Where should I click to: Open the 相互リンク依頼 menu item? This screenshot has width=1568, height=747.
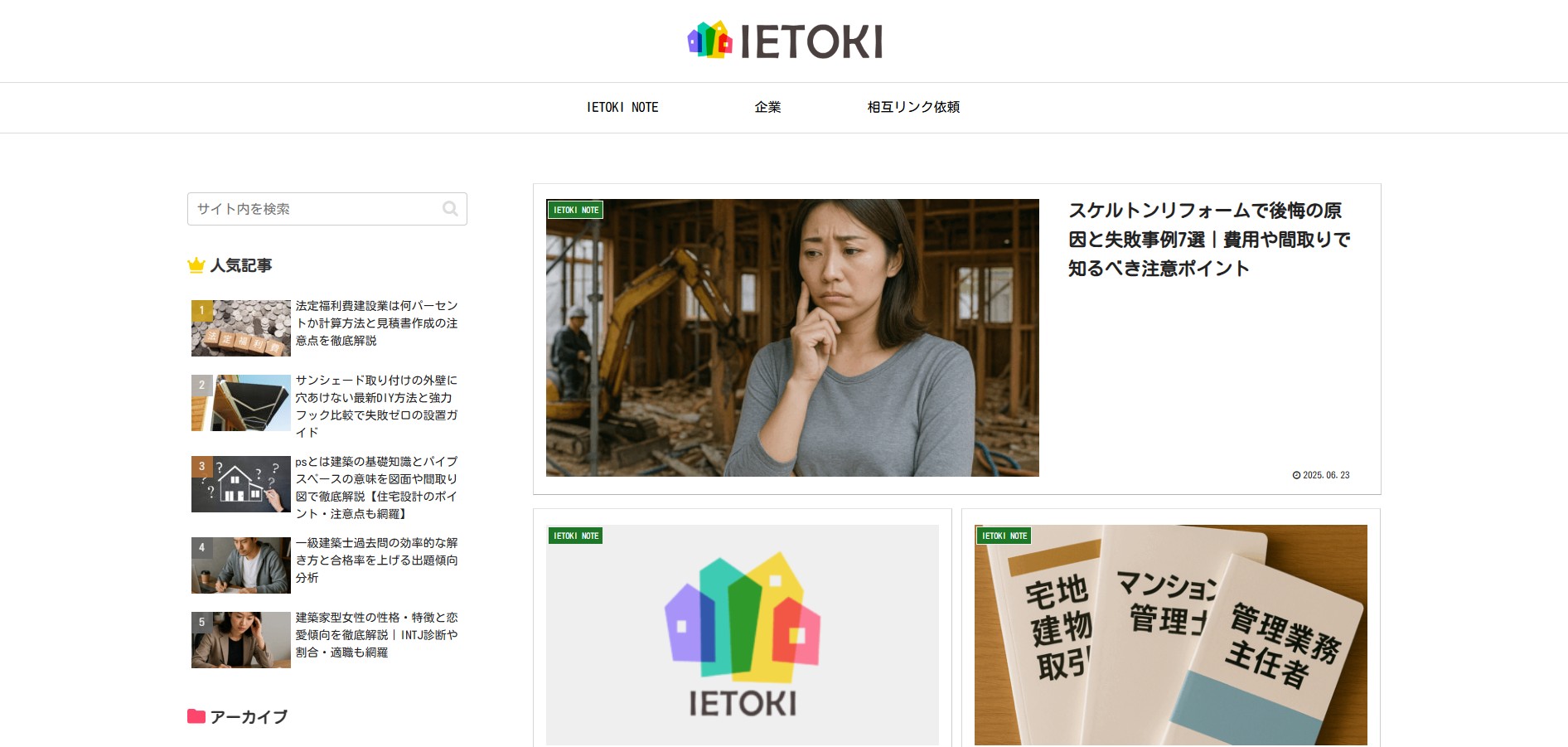[x=913, y=107]
